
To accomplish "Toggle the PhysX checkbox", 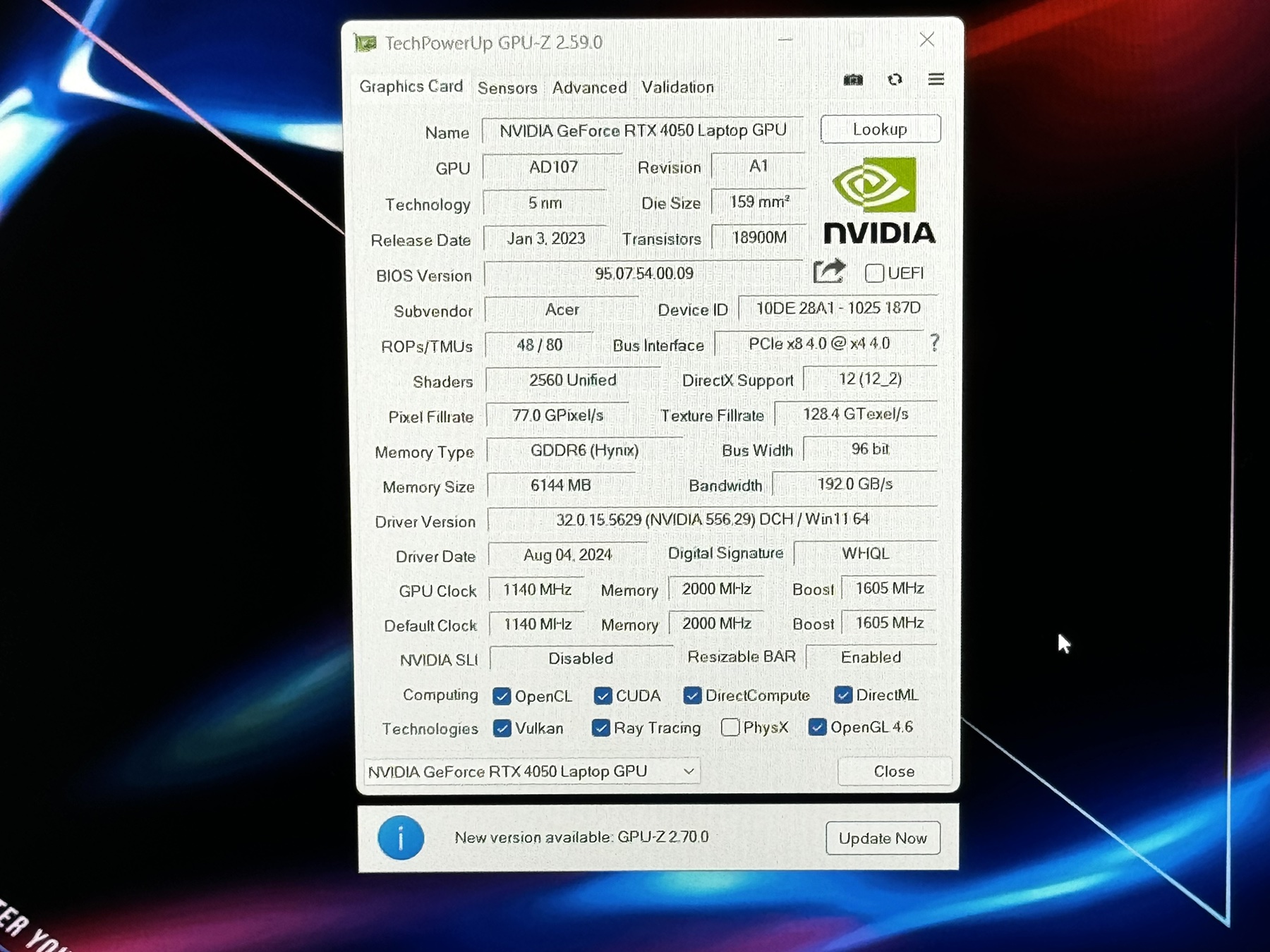I will pyautogui.click(x=730, y=727).
